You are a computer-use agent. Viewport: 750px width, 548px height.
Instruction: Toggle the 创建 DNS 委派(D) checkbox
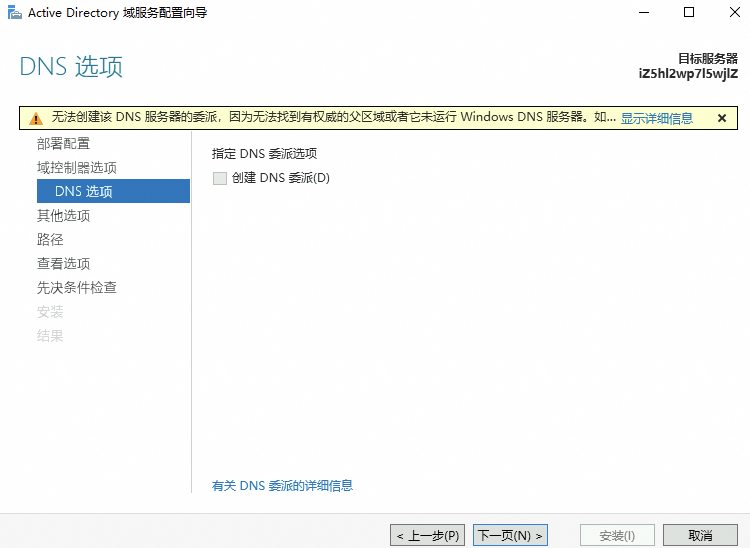point(220,178)
